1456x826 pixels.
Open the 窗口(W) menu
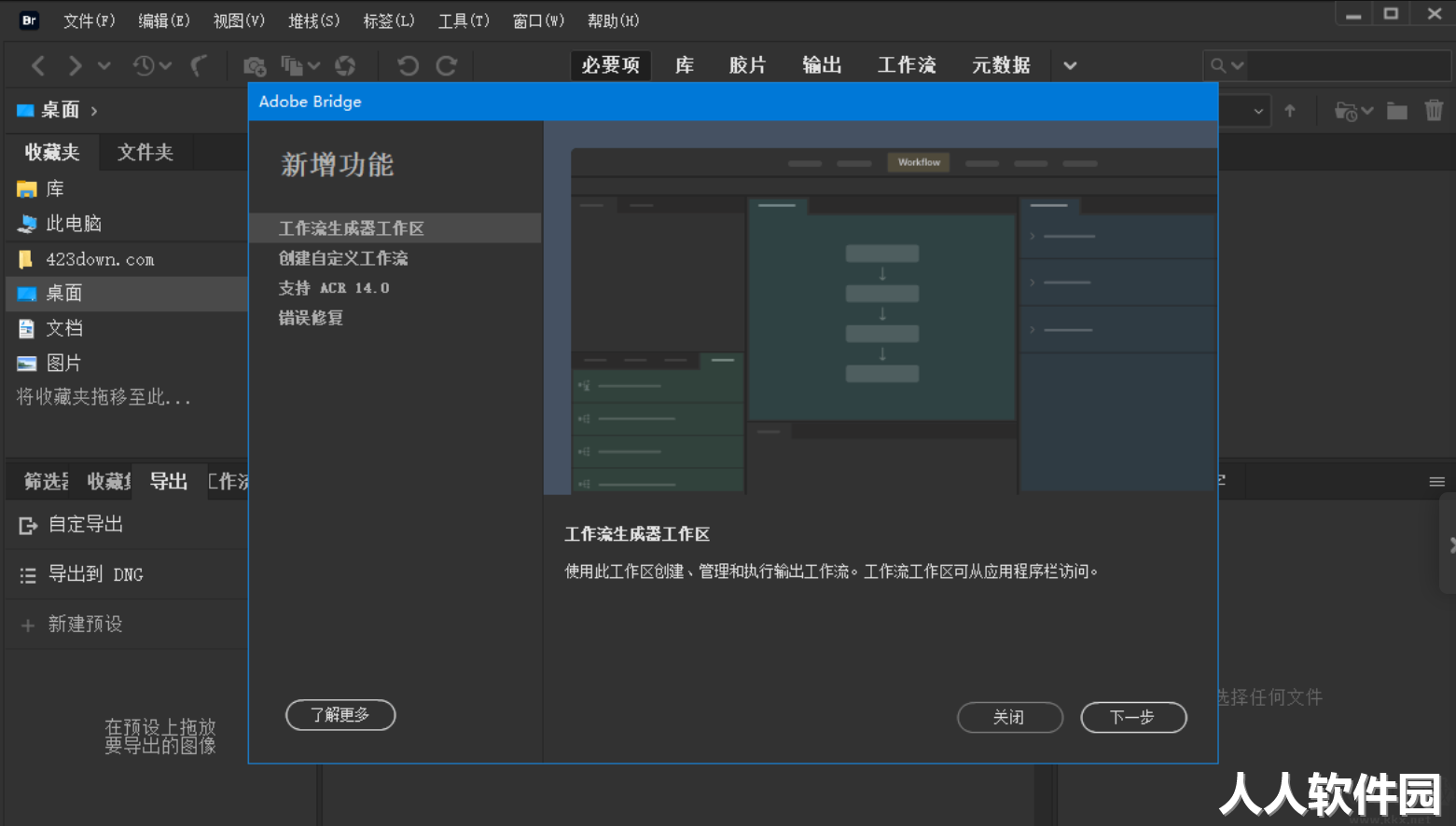coord(538,21)
